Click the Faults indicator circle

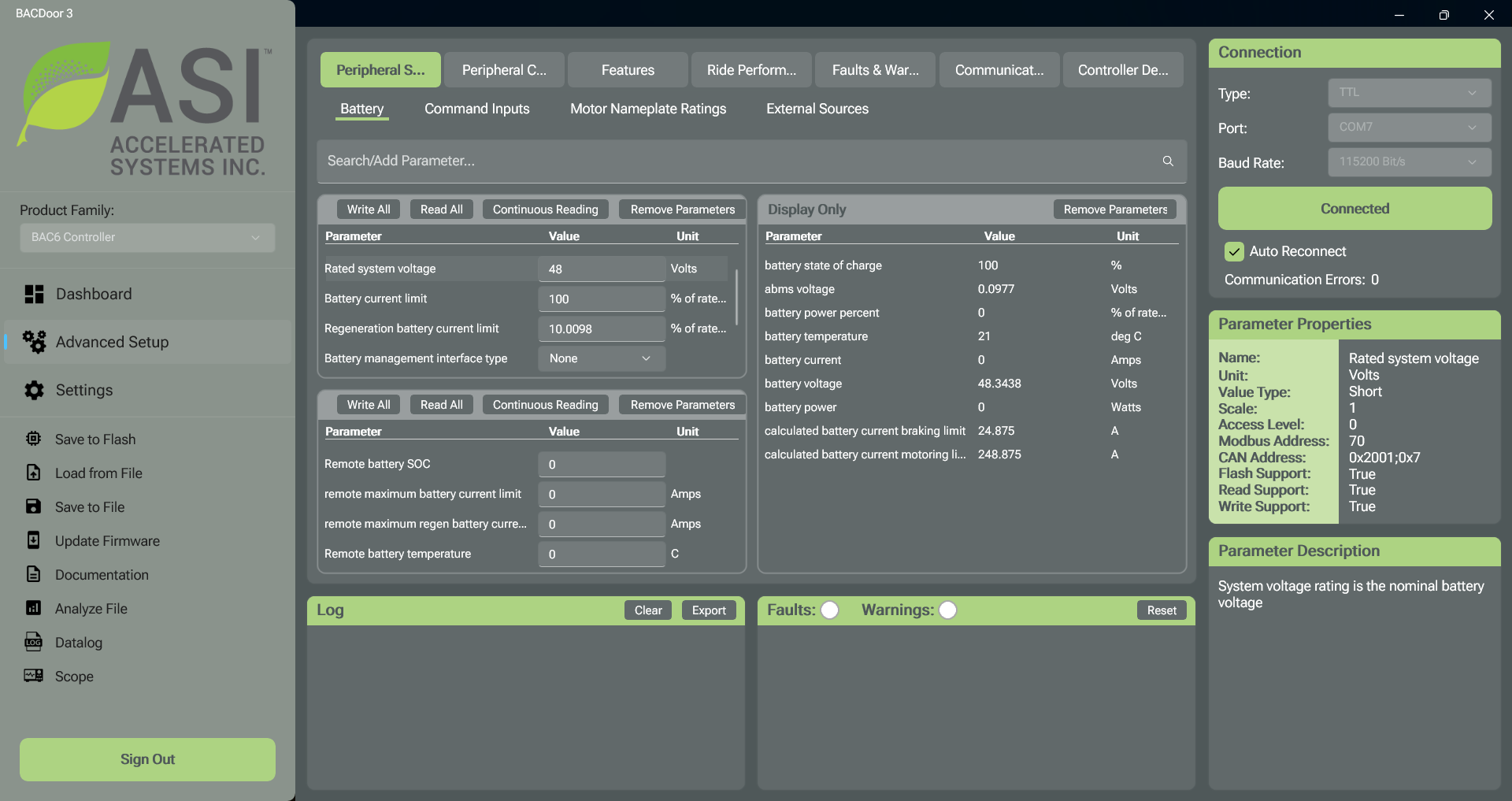pyautogui.click(x=829, y=610)
